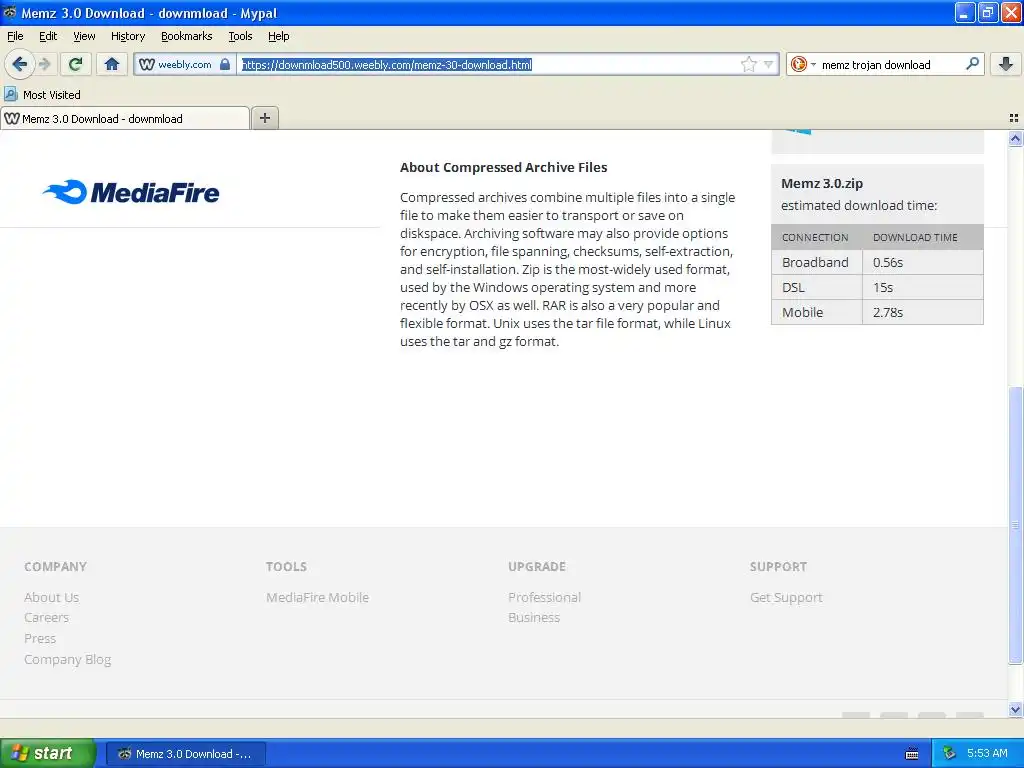Click the scrollbar down arrow
1024x768 pixels.
tap(1015, 709)
